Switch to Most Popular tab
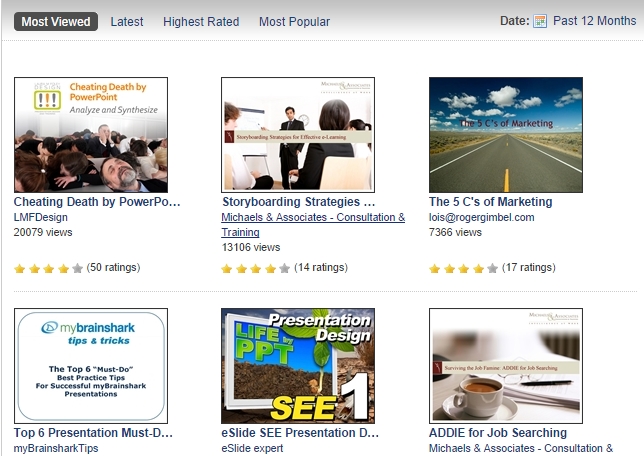644x456 pixels. [294, 22]
